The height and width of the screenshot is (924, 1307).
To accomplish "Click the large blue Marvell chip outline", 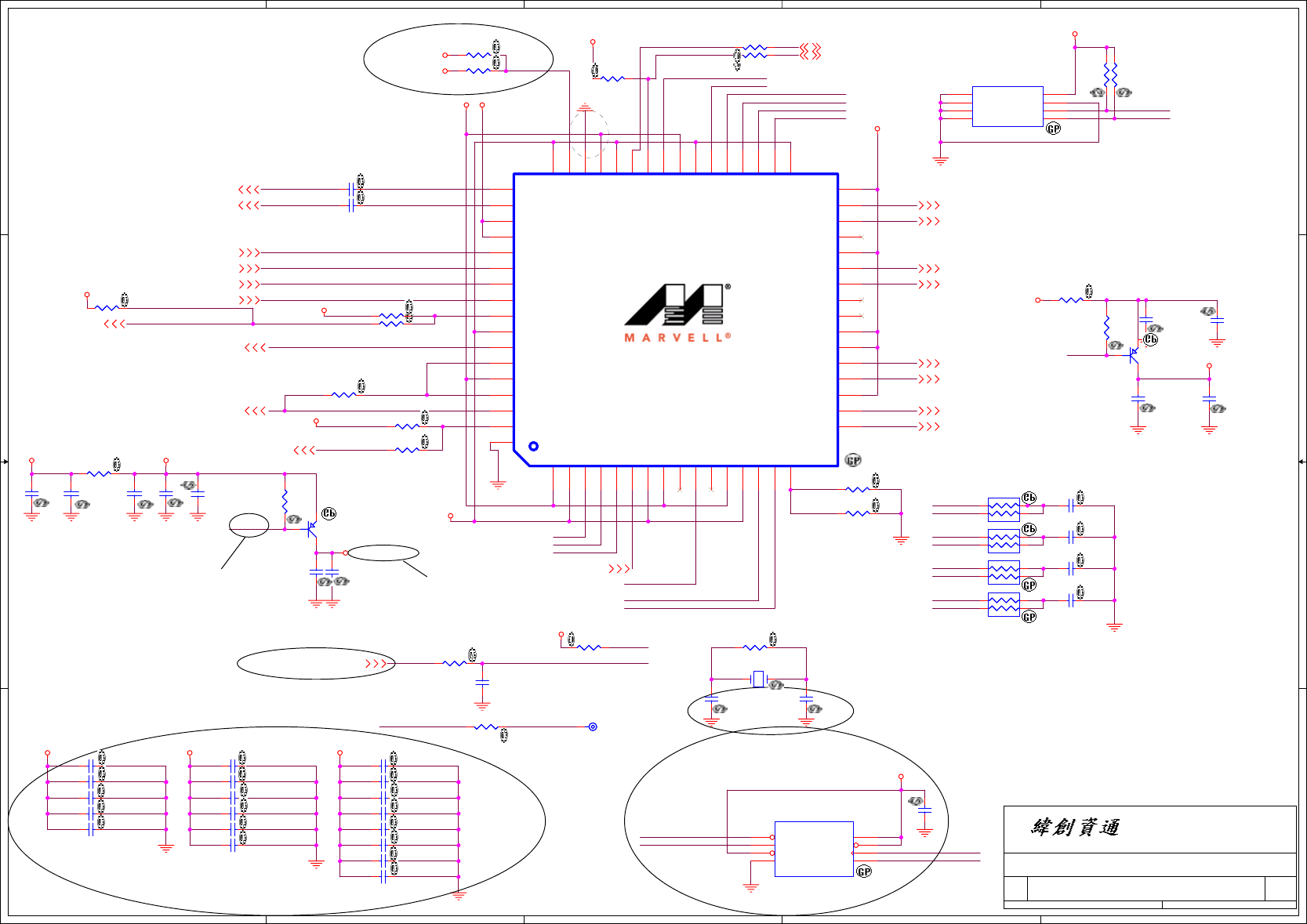I will (676, 320).
